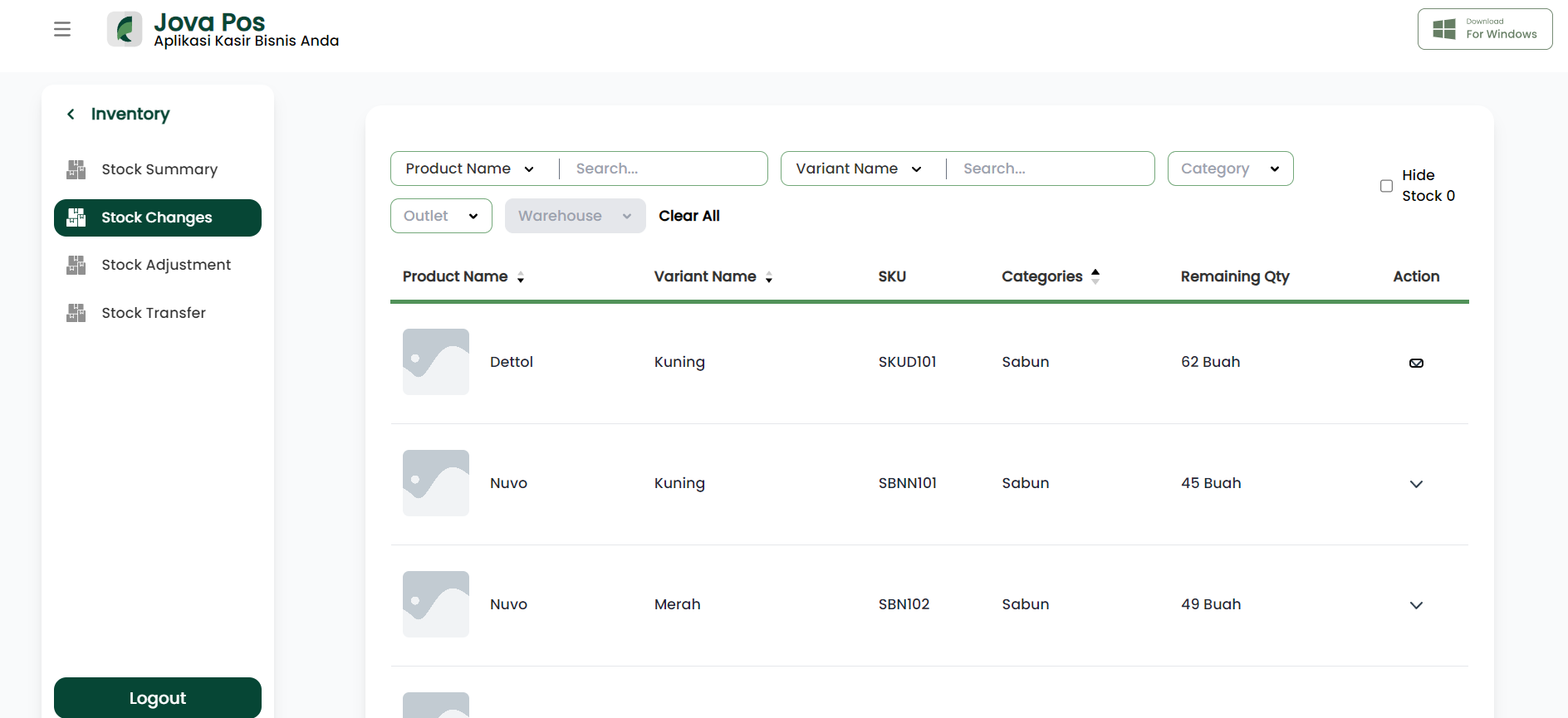Select the Stock Changes menu item
The height and width of the screenshot is (718, 1568).
[x=158, y=217]
